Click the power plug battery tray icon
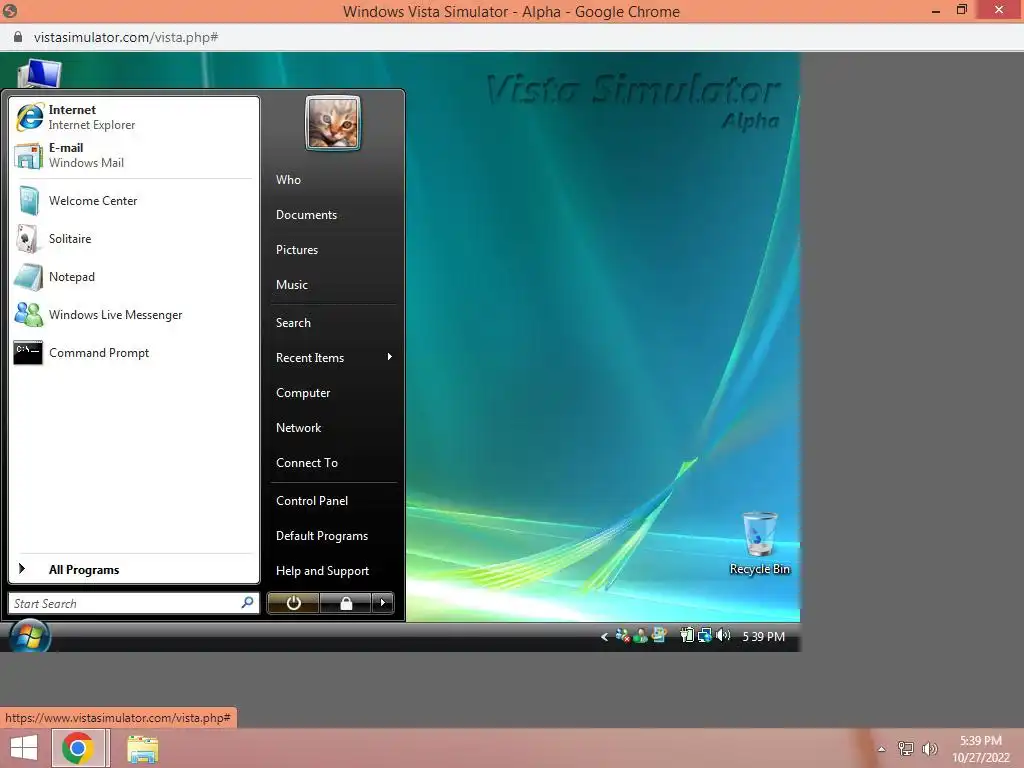This screenshot has height=768, width=1024. pos(686,635)
